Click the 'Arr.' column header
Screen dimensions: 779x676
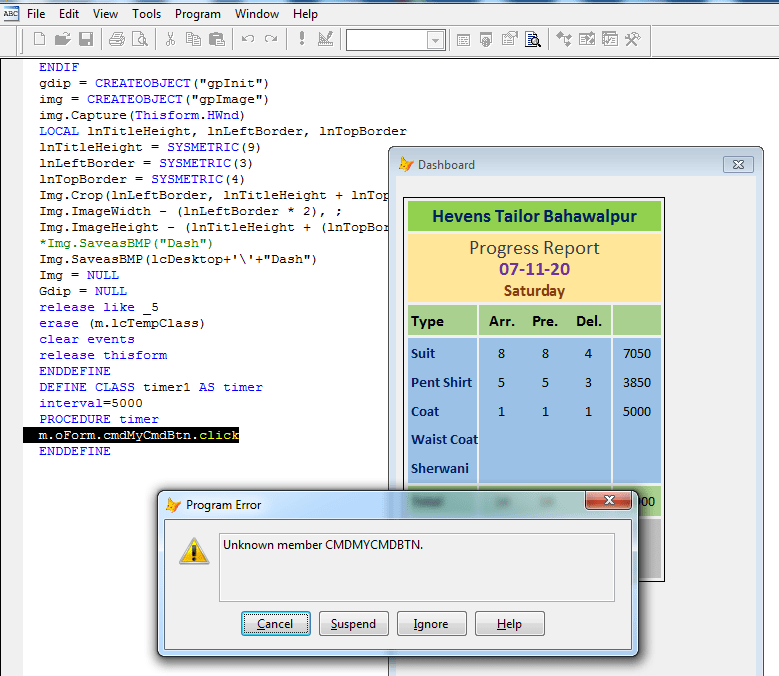502,321
